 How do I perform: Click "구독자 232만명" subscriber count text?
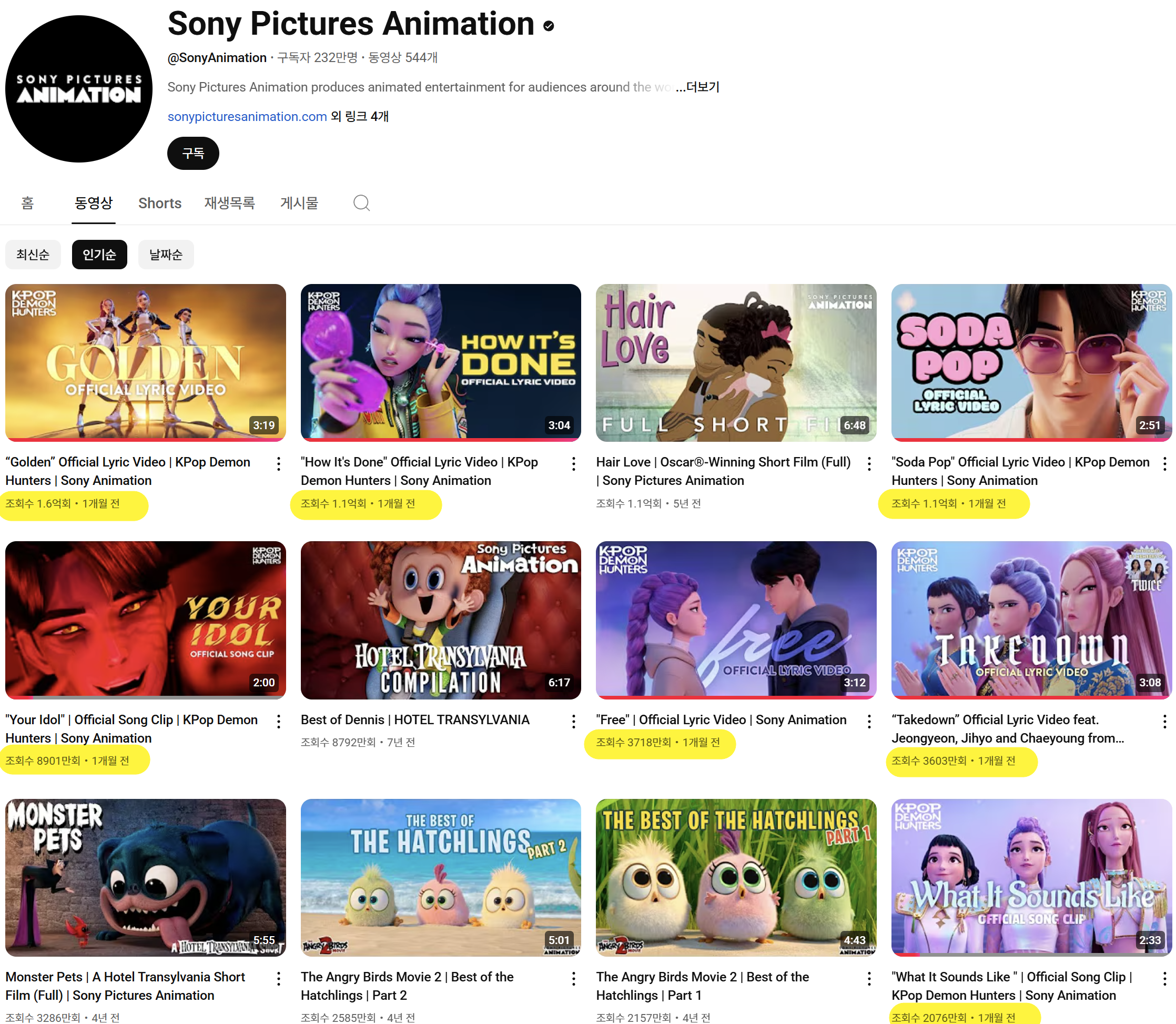[x=317, y=58]
